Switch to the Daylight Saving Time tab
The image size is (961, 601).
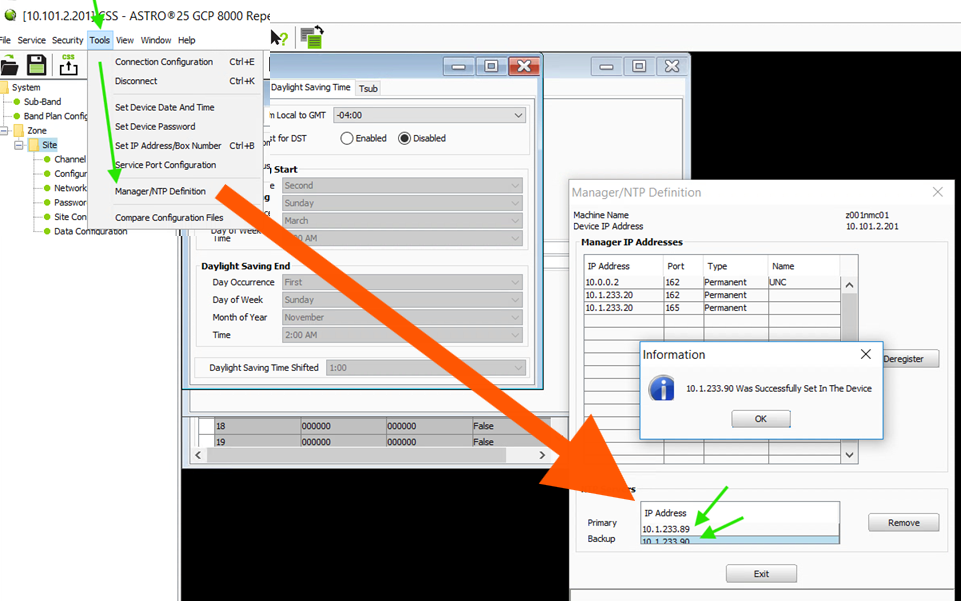(x=311, y=88)
